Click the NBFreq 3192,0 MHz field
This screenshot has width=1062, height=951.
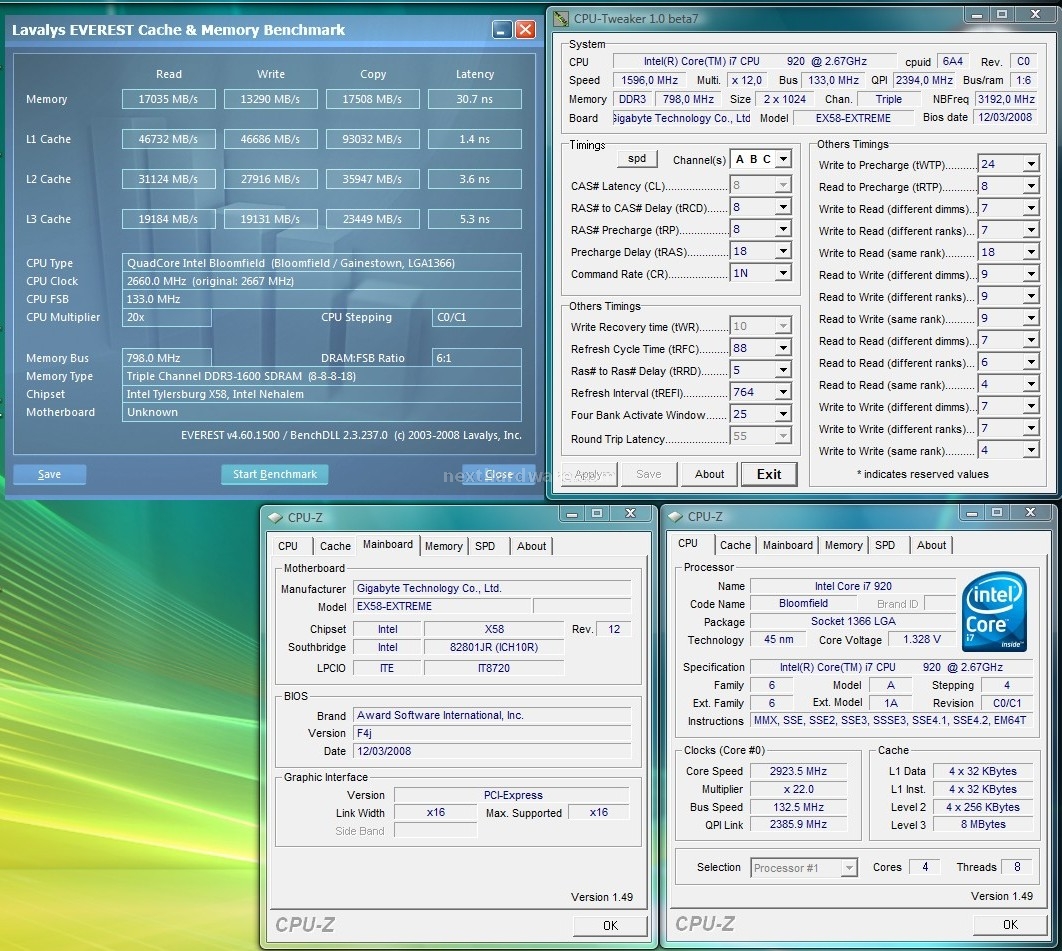(x=1006, y=99)
